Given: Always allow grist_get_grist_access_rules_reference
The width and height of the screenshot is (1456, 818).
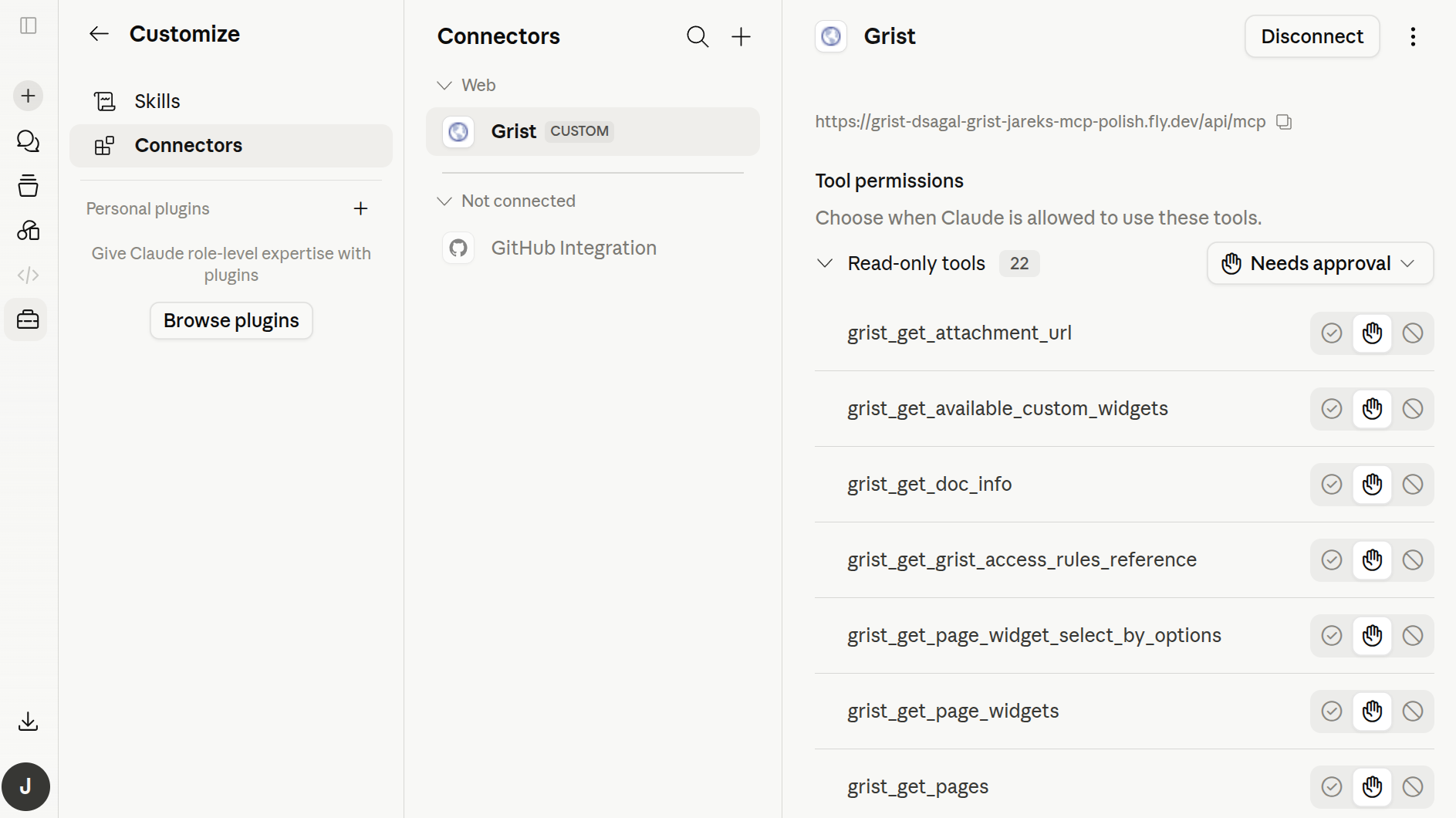Looking at the screenshot, I should click(x=1332, y=560).
